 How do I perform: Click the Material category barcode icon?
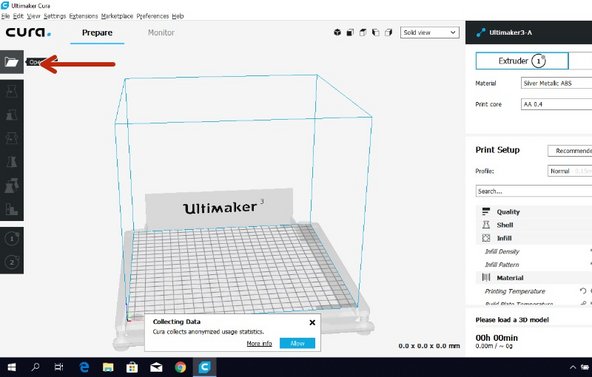point(486,277)
